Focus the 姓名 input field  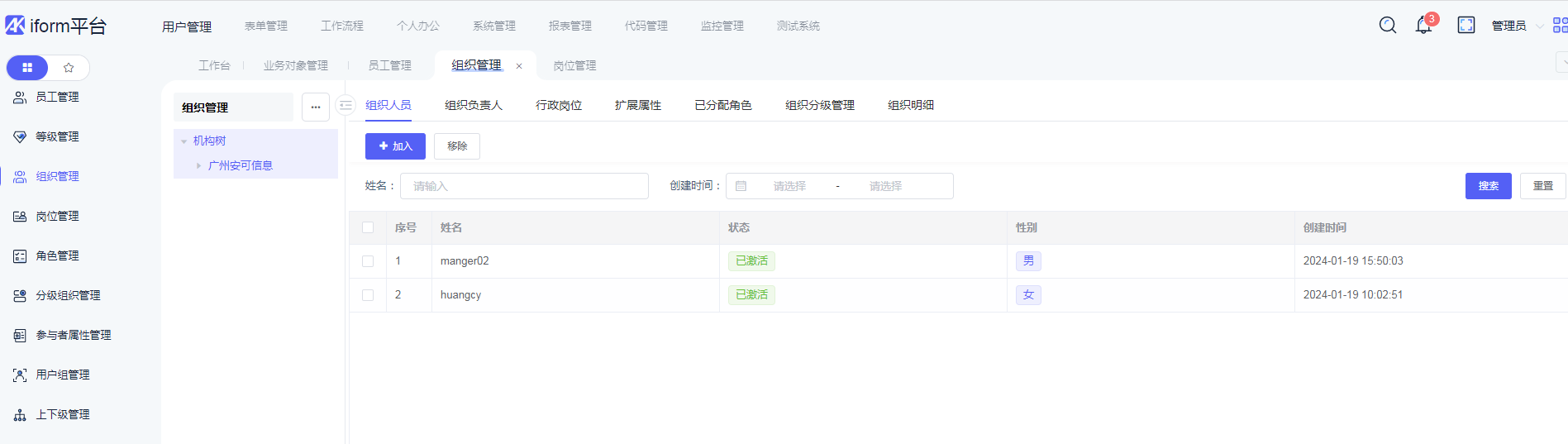524,186
